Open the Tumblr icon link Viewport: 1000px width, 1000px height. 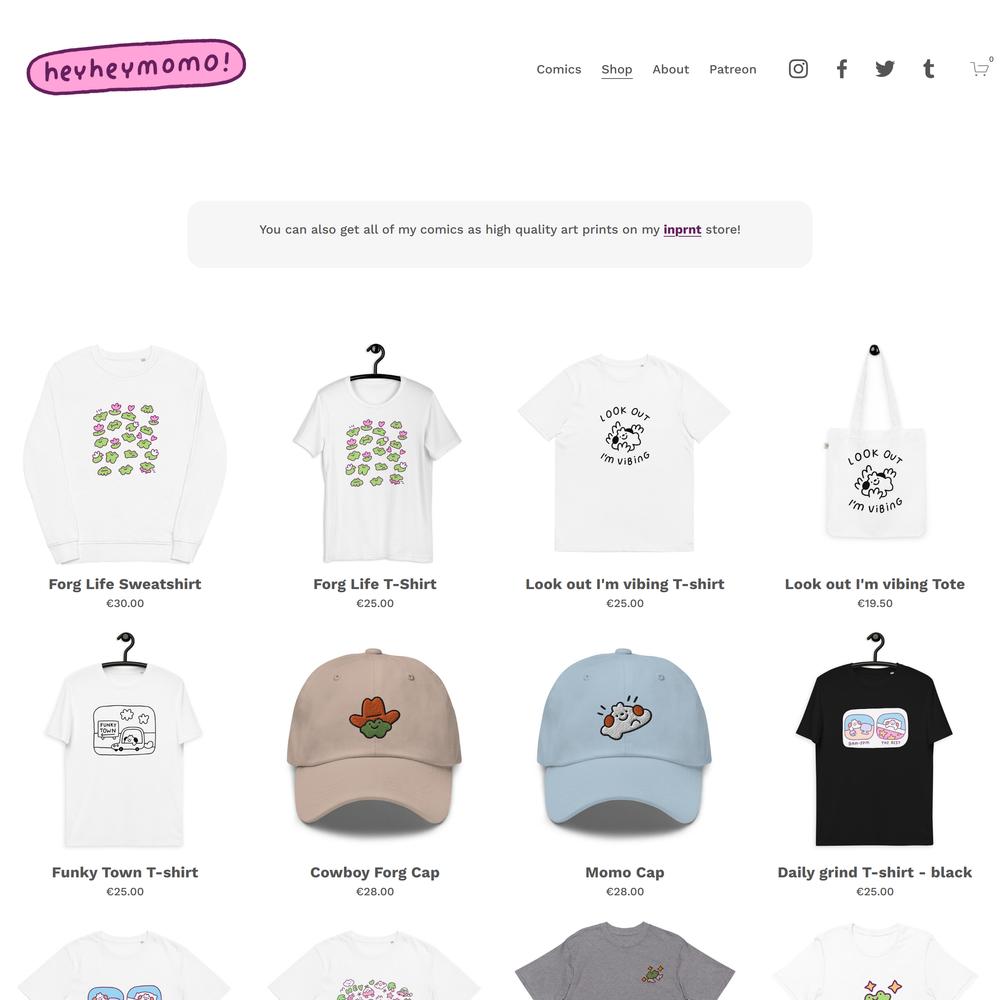[x=929, y=69]
